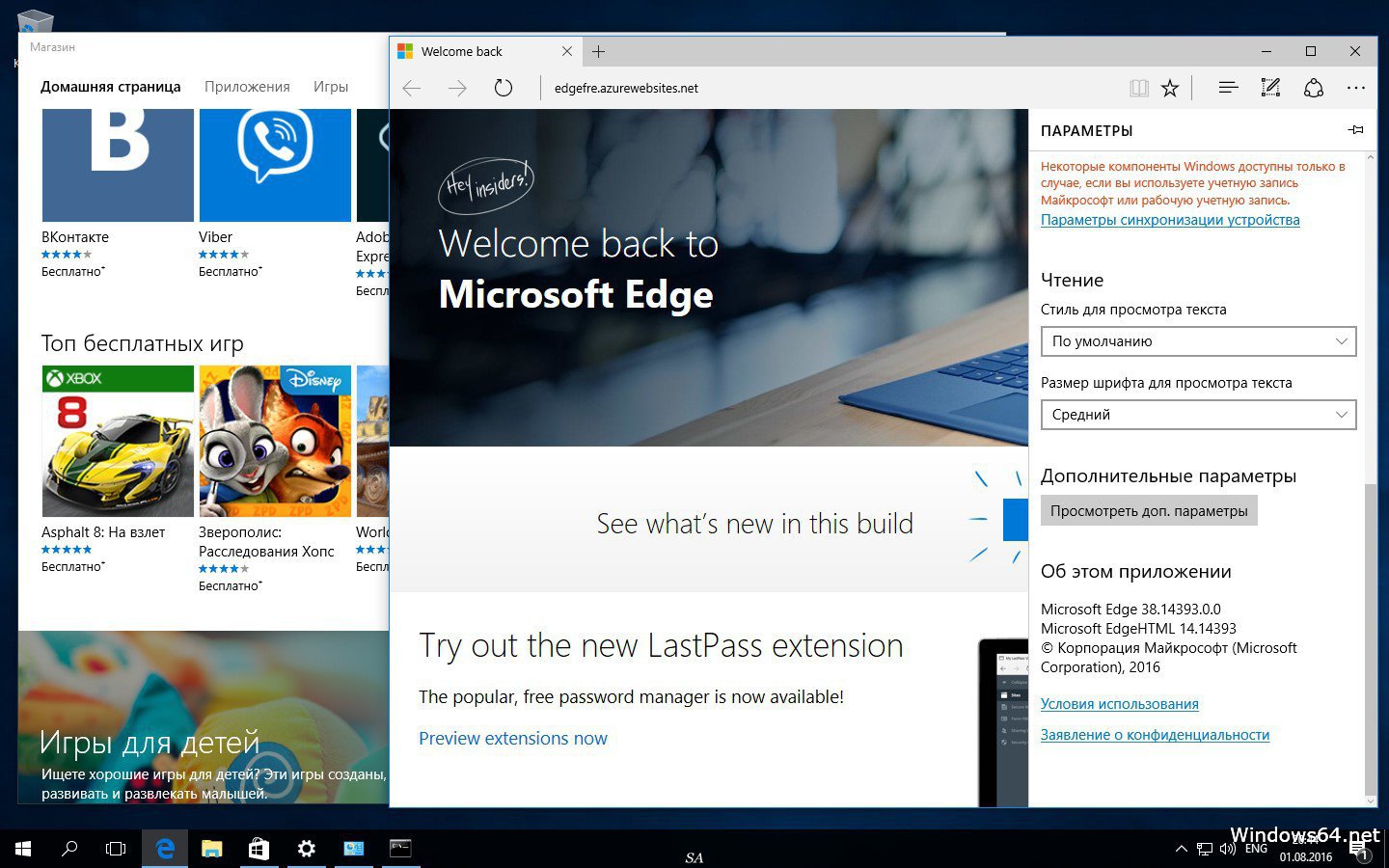
Task: Open Edge More actions ellipsis menu
Action: click(1356, 88)
